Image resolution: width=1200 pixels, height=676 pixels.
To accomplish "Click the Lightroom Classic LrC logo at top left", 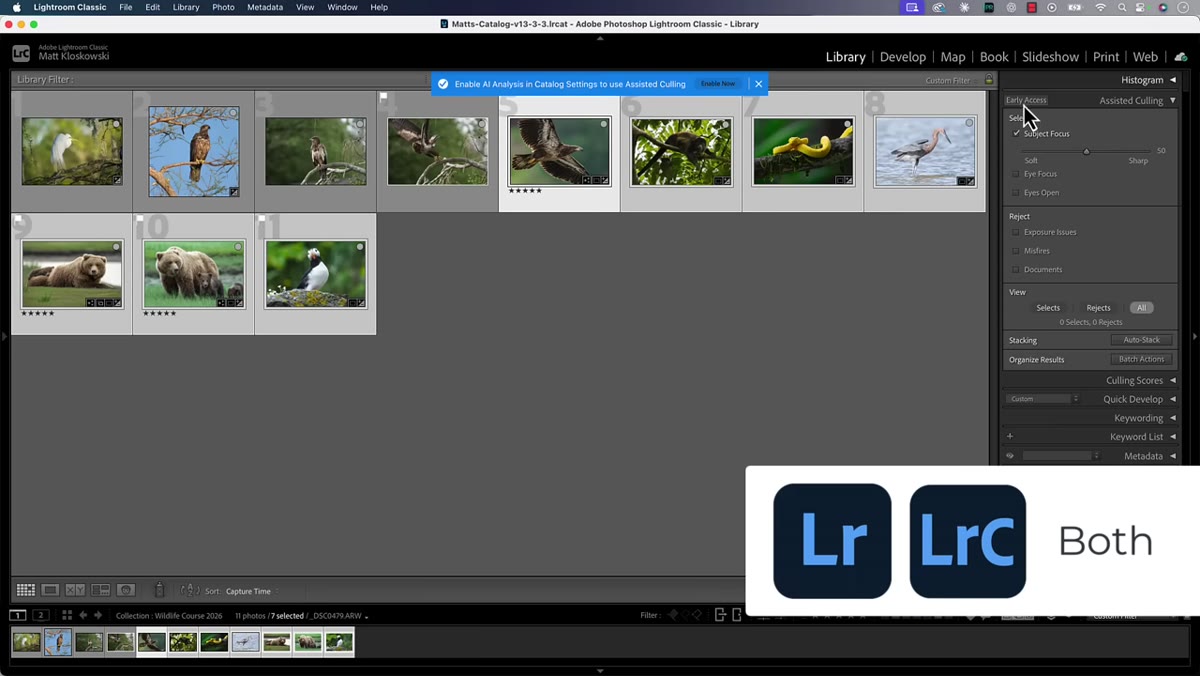I will click(x=21, y=53).
